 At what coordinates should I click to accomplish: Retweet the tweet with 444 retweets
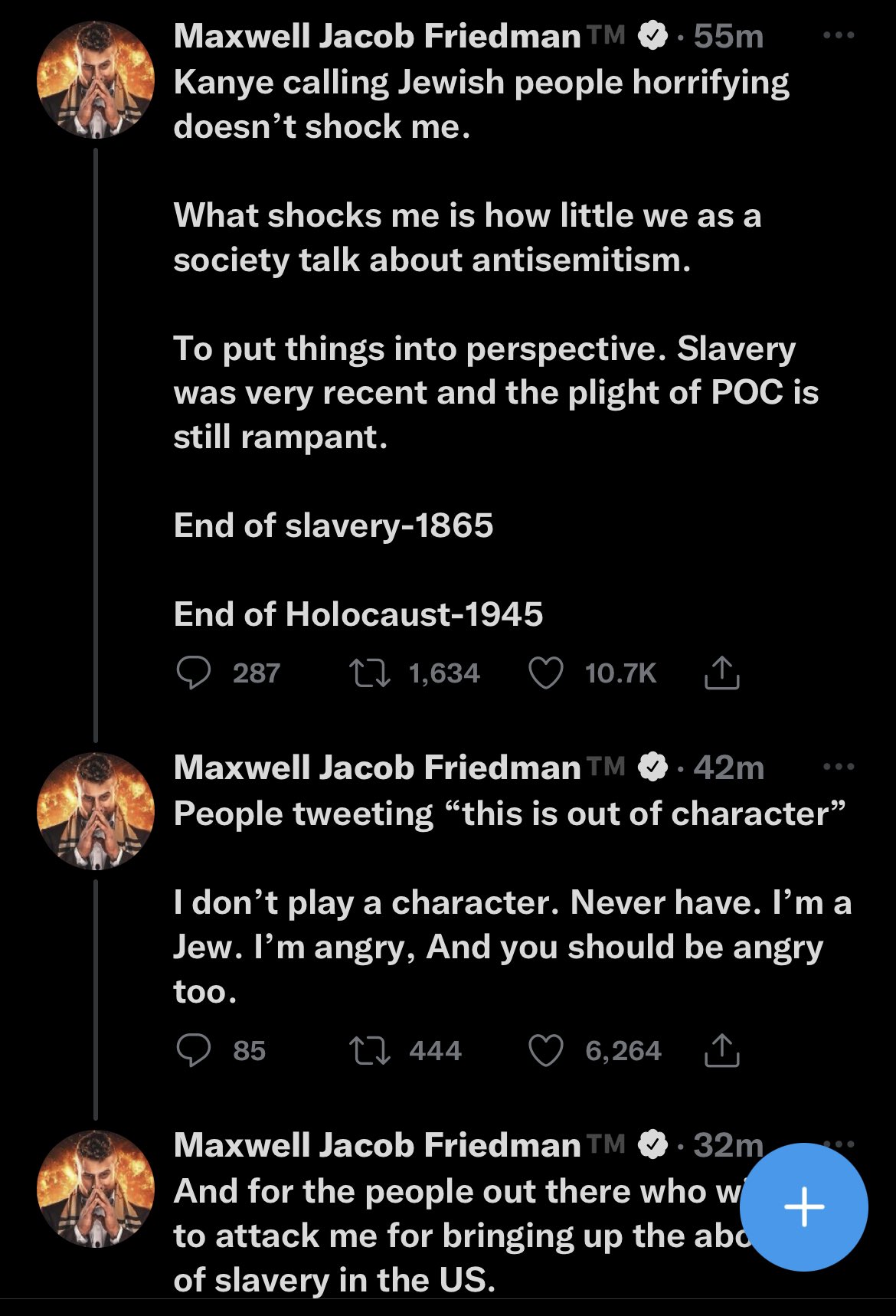(x=370, y=1050)
